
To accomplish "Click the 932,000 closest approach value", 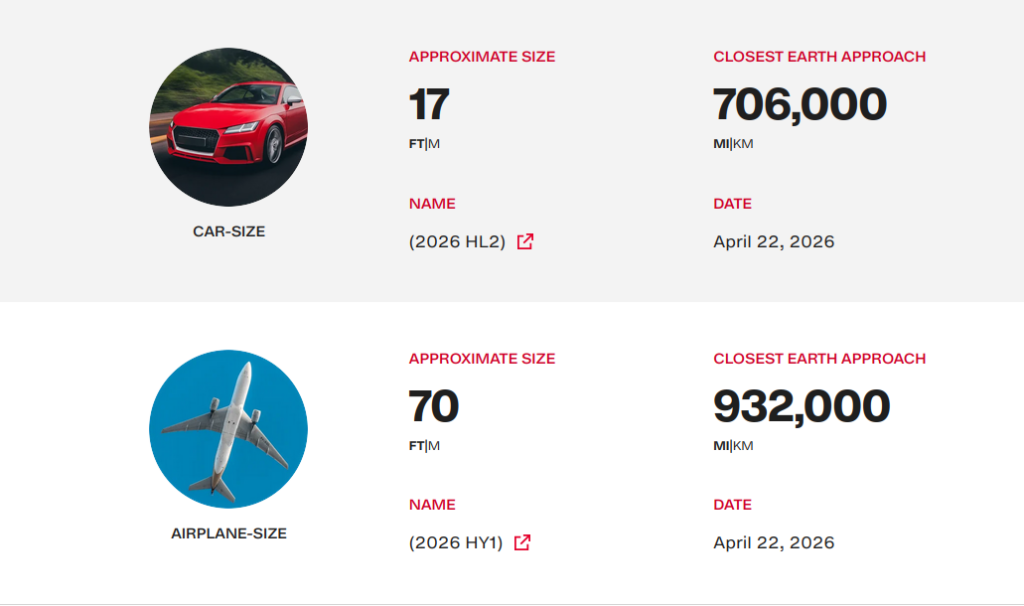I will pyautogui.click(x=801, y=406).
